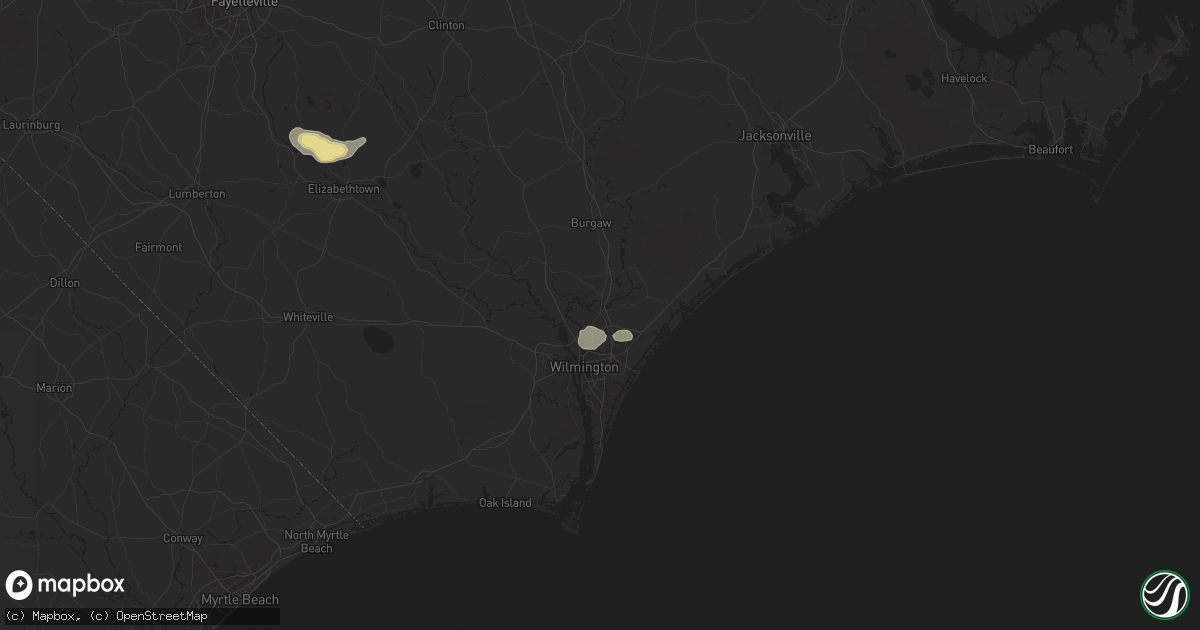The image size is (1200, 630).
Task: Click the Fairmont label
Action: [x=159, y=247]
